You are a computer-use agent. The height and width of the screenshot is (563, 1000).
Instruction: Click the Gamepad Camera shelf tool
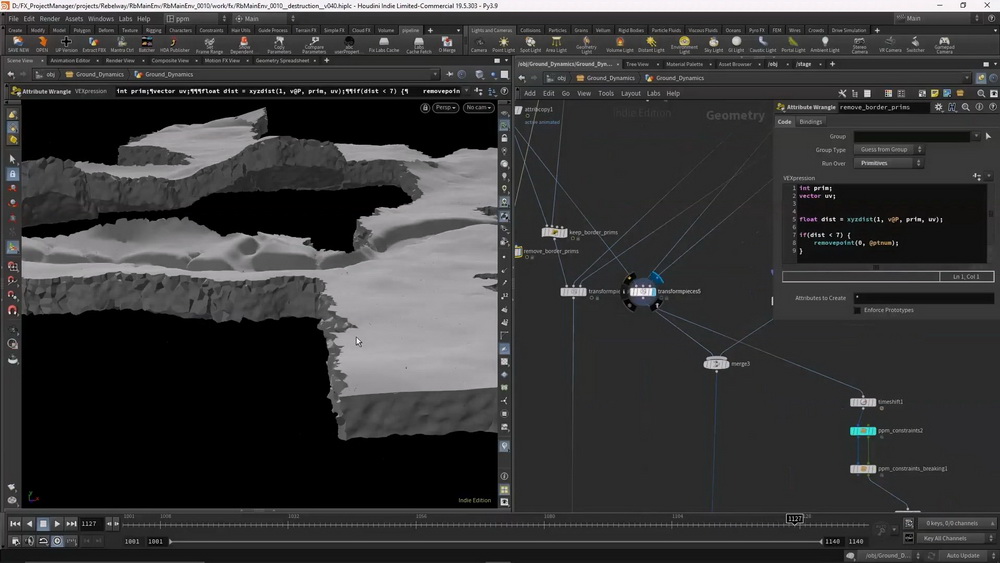[x=944, y=45]
